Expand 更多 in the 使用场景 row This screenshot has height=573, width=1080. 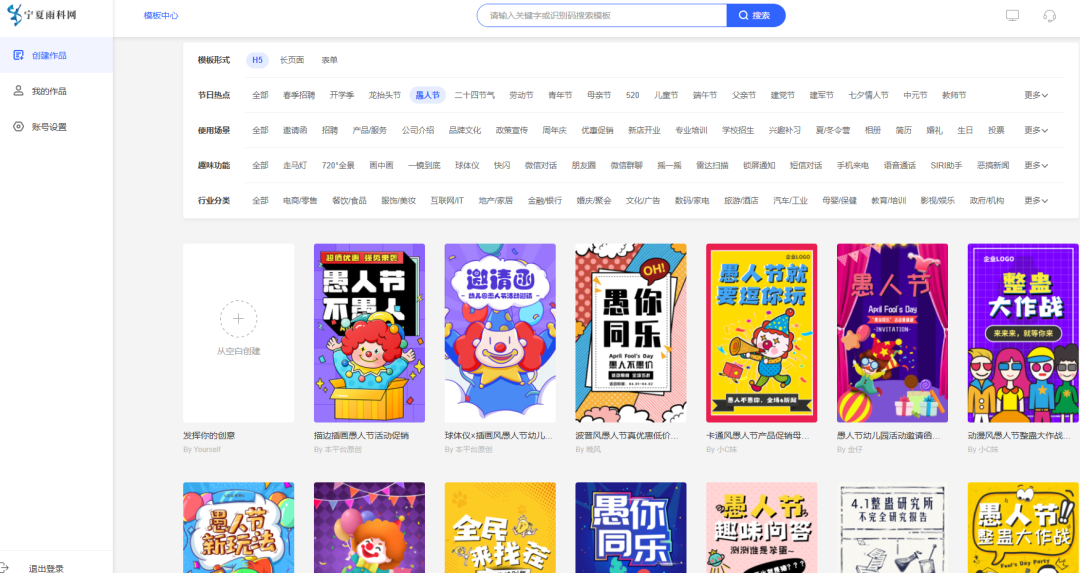click(1036, 130)
